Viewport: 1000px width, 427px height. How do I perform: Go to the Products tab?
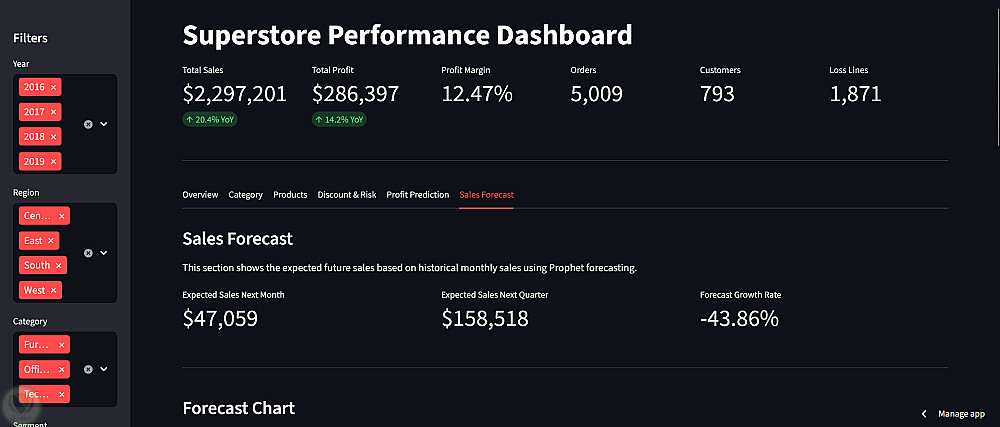click(290, 195)
